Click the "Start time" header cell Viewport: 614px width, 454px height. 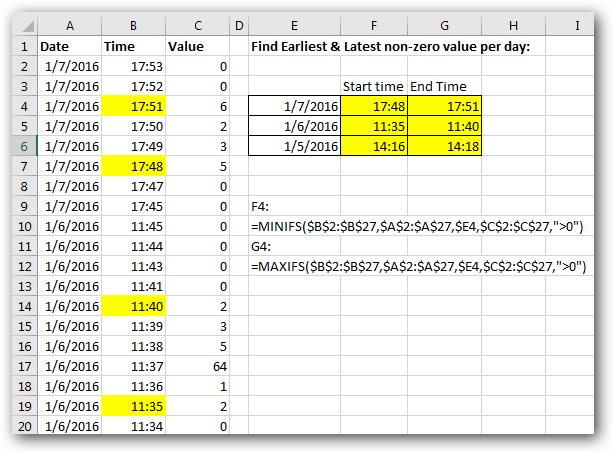tap(372, 86)
